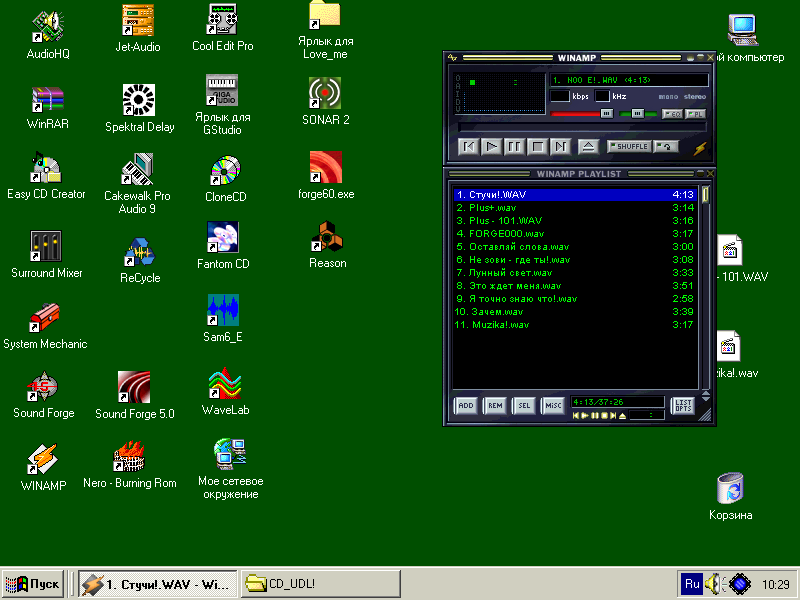This screenshot has height=600, width=800.
Task: Open the Пуск start button
Action: [x=33, y=583]
